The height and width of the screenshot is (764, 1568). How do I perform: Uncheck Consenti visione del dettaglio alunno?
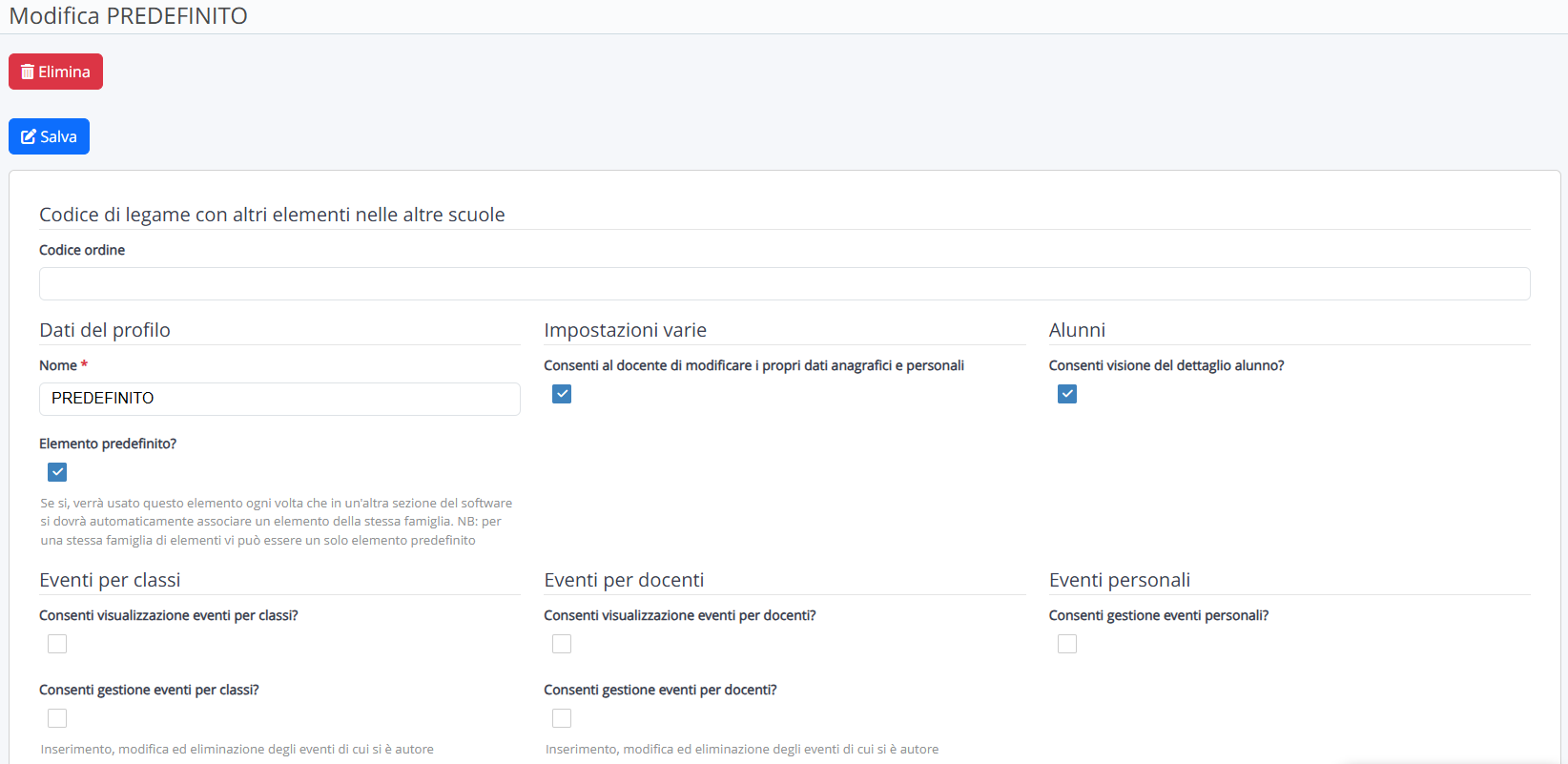[x=1066, y=394]
